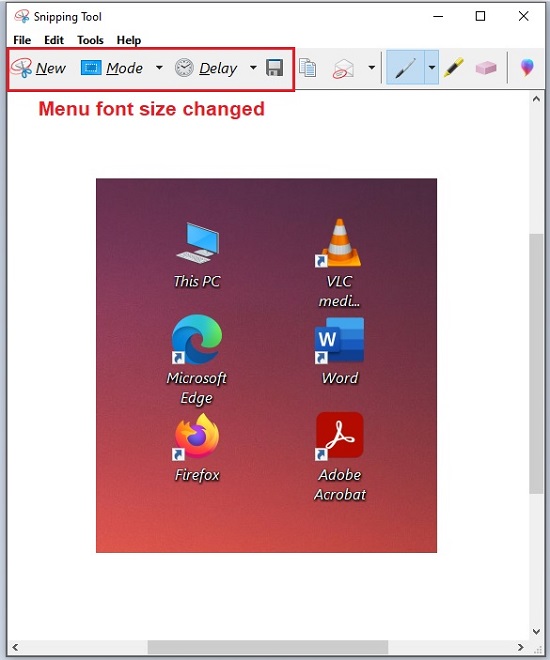Image resolution: width=550 pixels, height=660 pixels.
Task: Click the vertical scrollbar up arrow
Action: (x=536, y=99)
